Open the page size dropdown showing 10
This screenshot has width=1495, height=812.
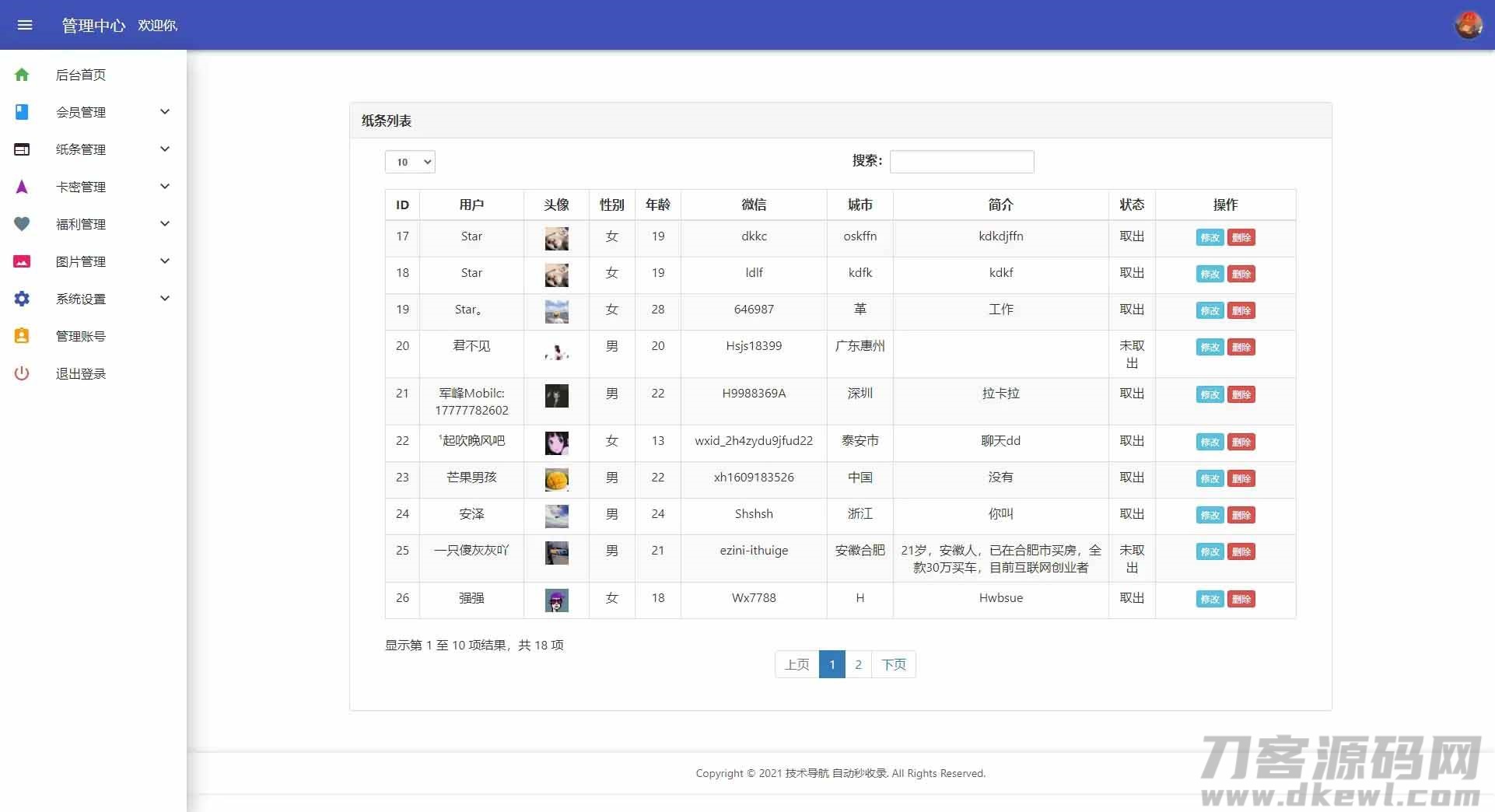409,162
